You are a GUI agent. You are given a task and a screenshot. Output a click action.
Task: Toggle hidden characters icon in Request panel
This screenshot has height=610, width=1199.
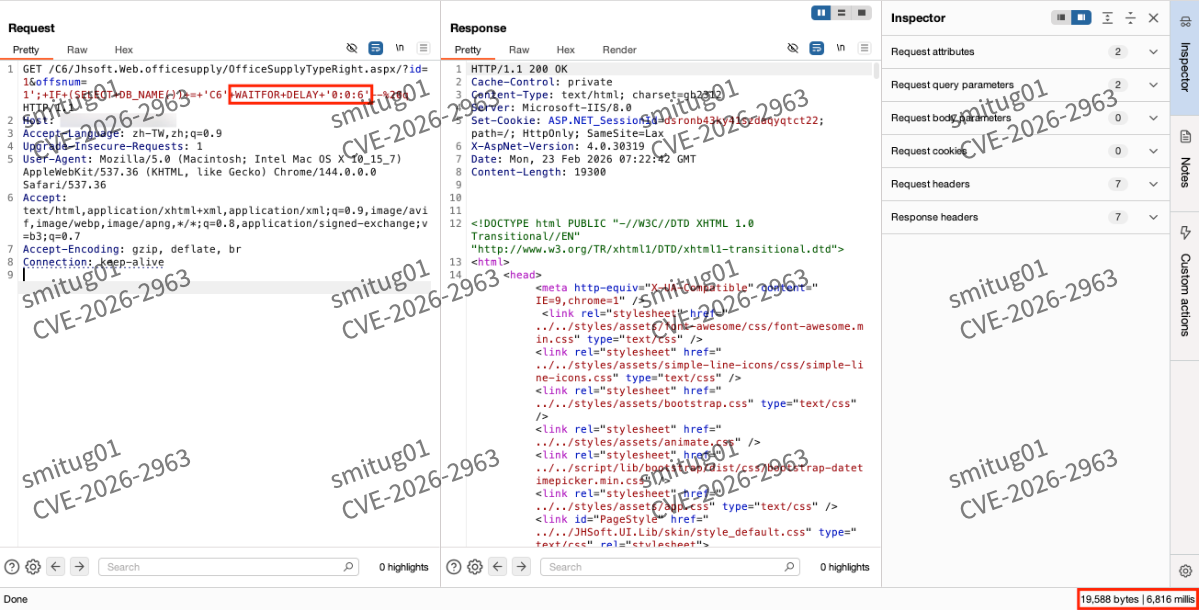[x=352, y=48]
